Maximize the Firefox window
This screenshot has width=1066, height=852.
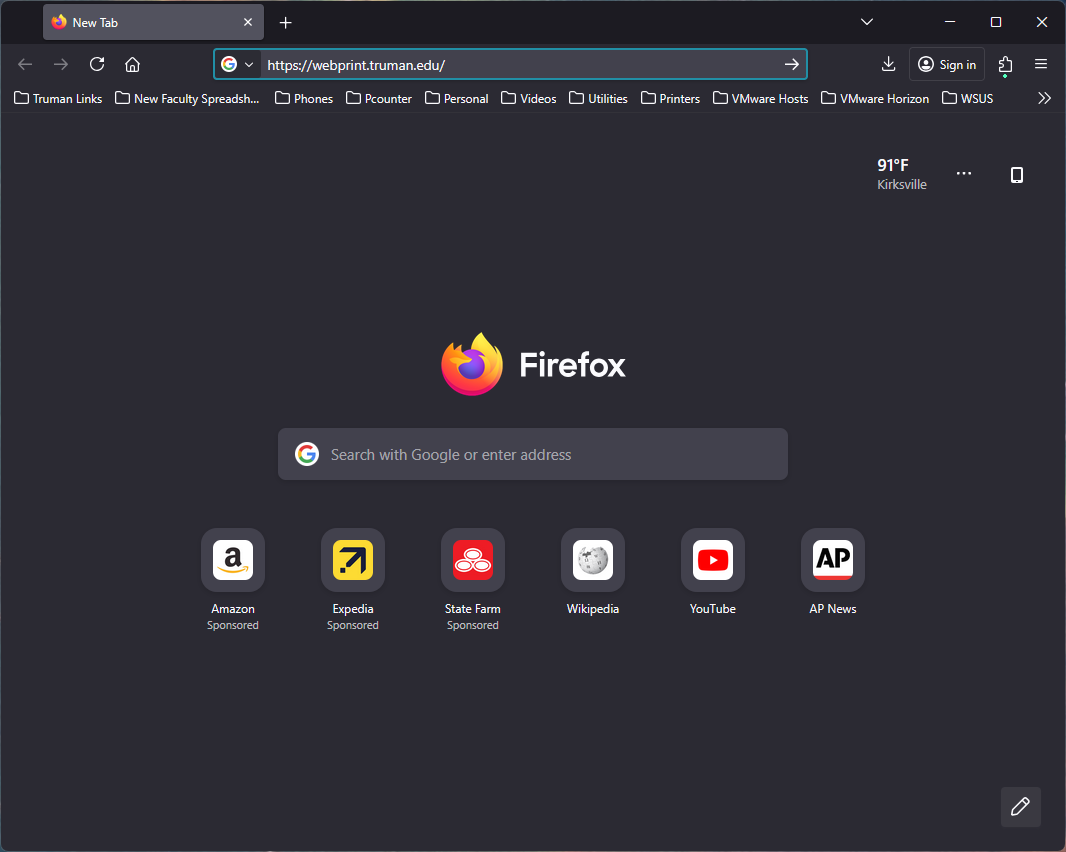996,22
